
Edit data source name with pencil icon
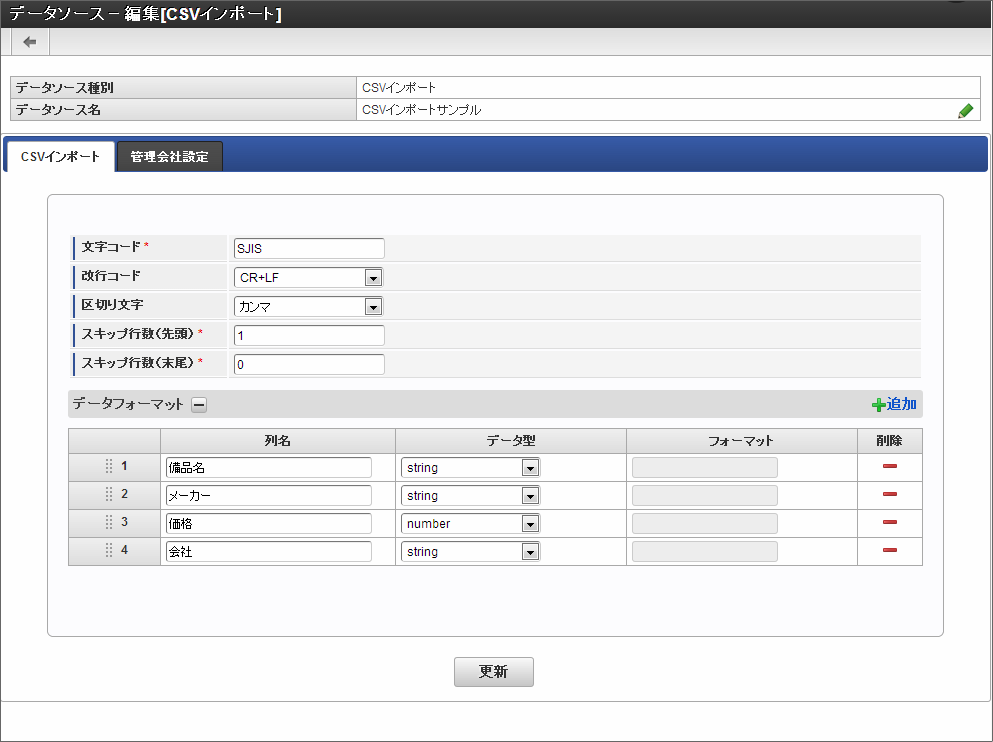click(x=965, y=111)
